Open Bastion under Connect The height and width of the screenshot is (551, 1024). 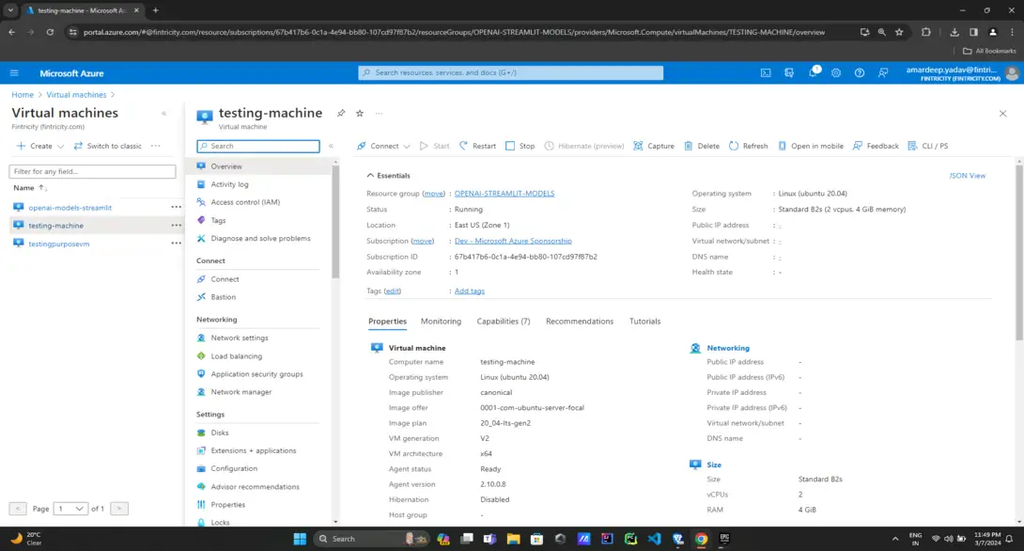coord(223,297)
